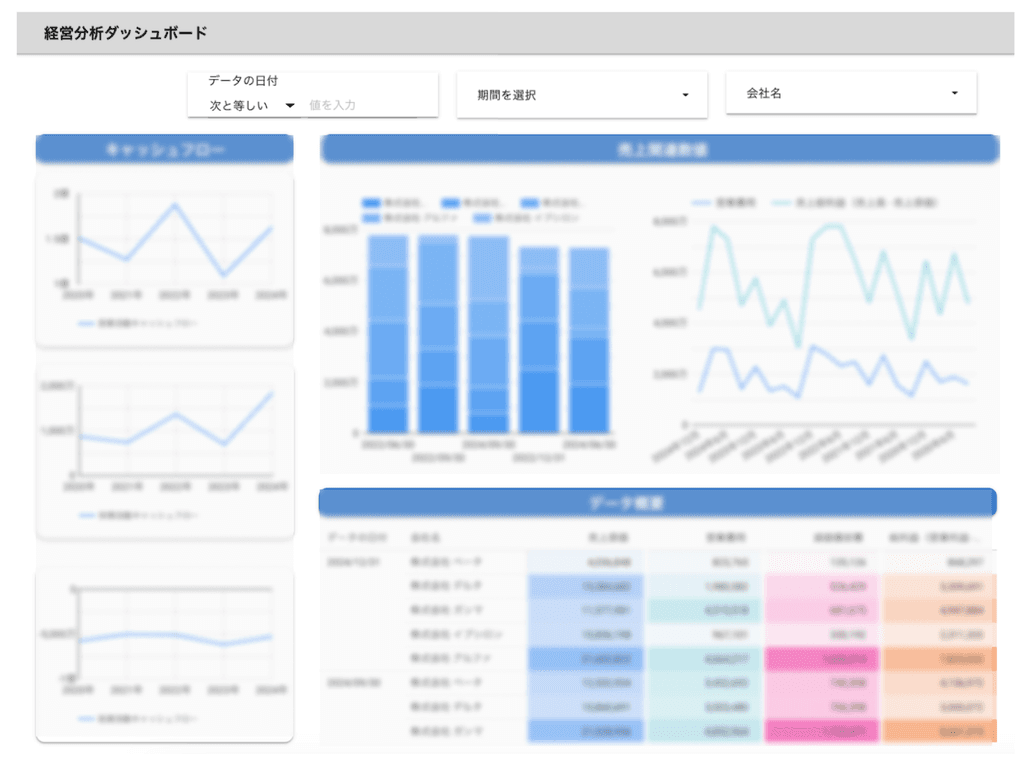1024x759 pixels.
Task: Click the first bar in stacked bar chart
Action: tap(387, 335)
